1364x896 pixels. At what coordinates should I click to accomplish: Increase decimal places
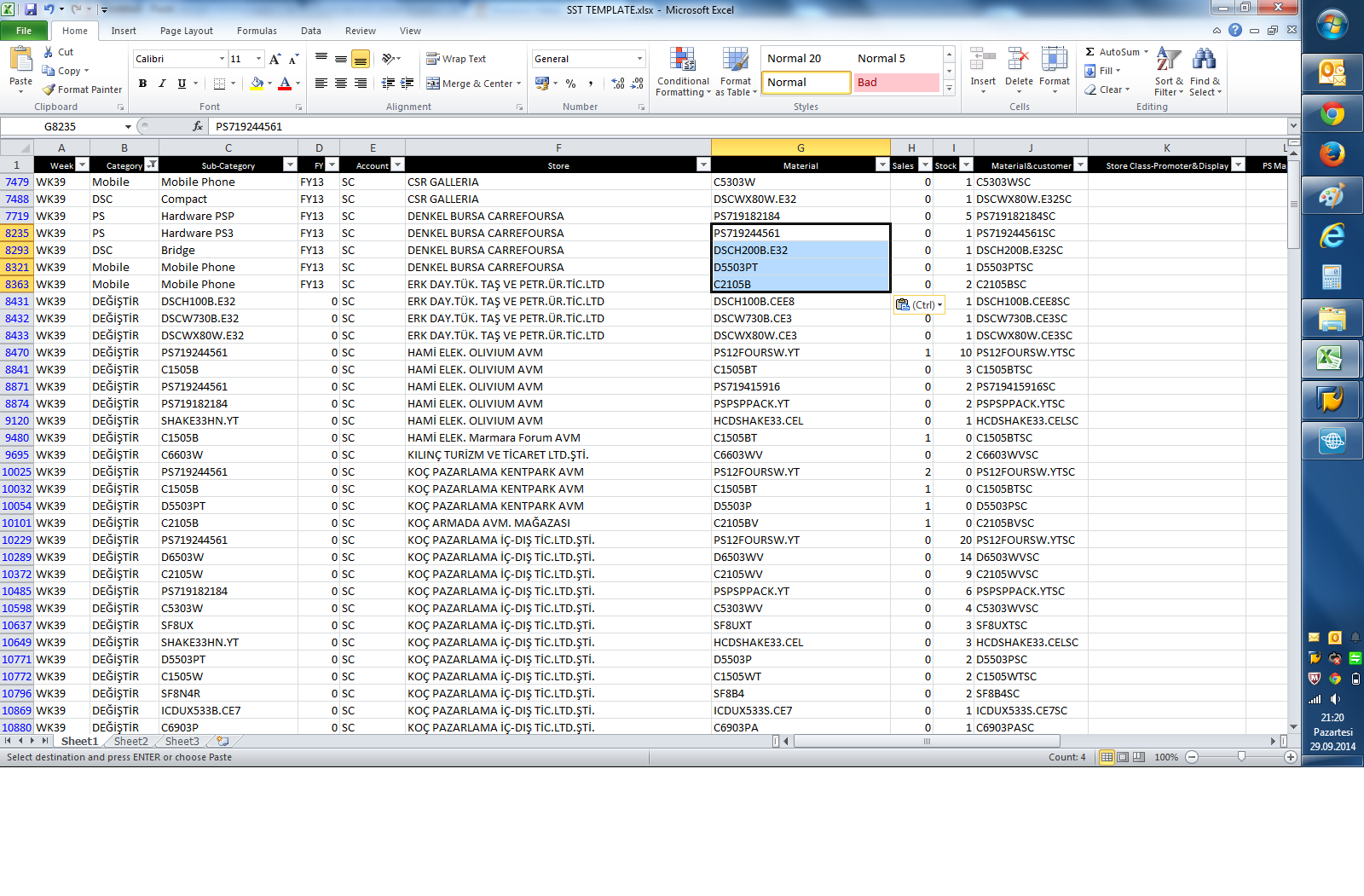pos(618,84)
